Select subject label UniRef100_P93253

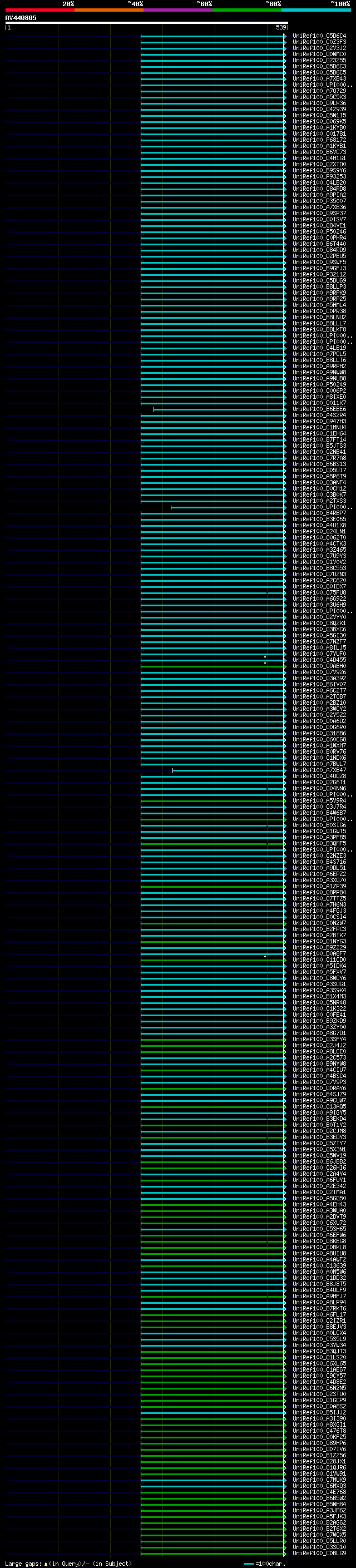click(319, 176)
